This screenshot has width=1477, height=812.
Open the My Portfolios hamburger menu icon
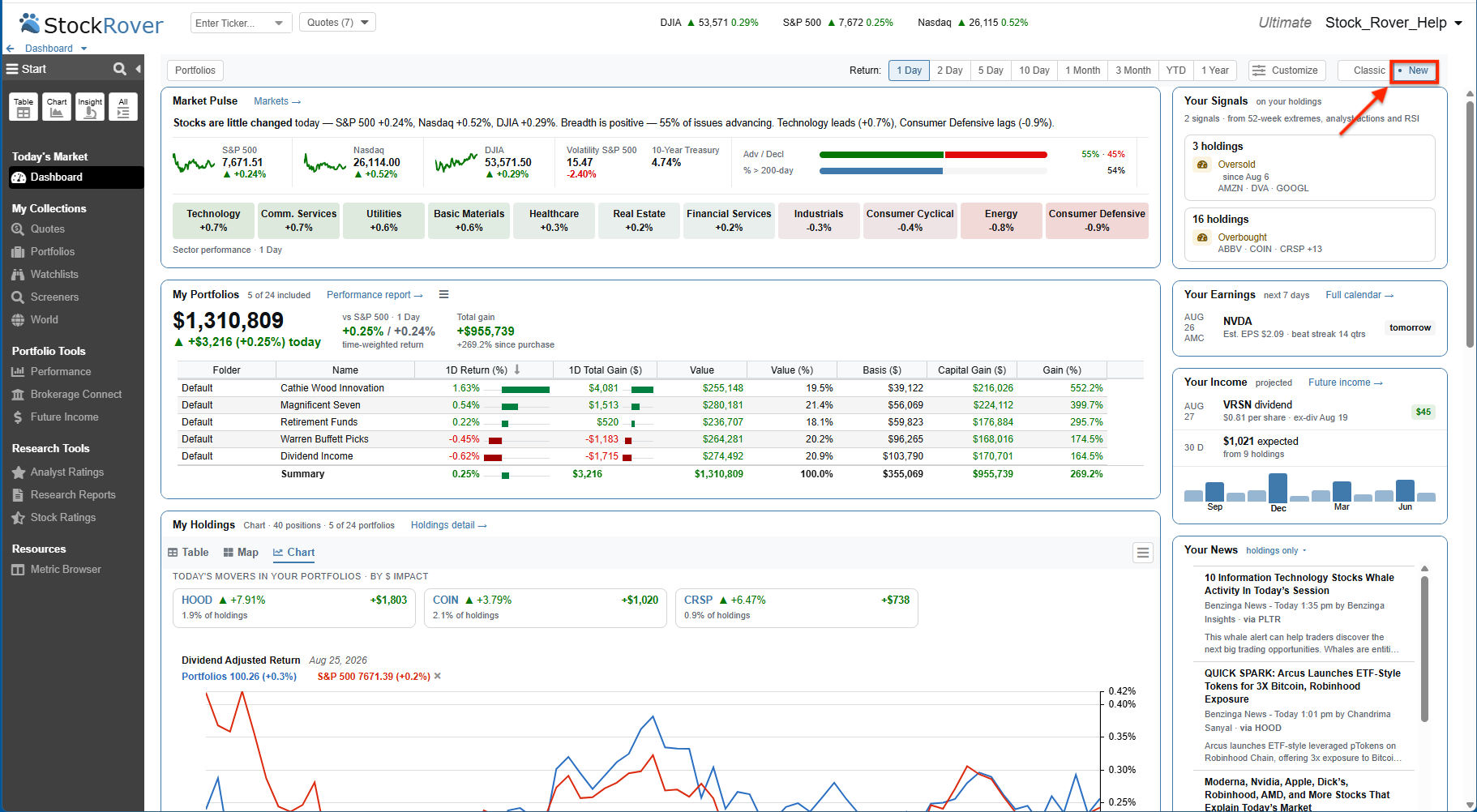(443, 294)
